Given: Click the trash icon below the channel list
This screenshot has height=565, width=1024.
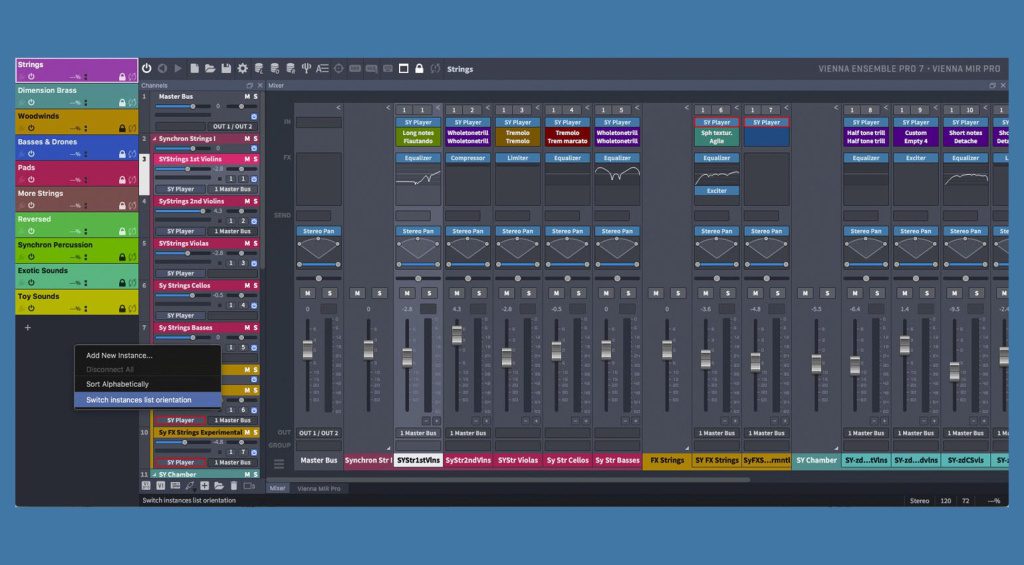Looking at the screenshot, I should (234, 486).
